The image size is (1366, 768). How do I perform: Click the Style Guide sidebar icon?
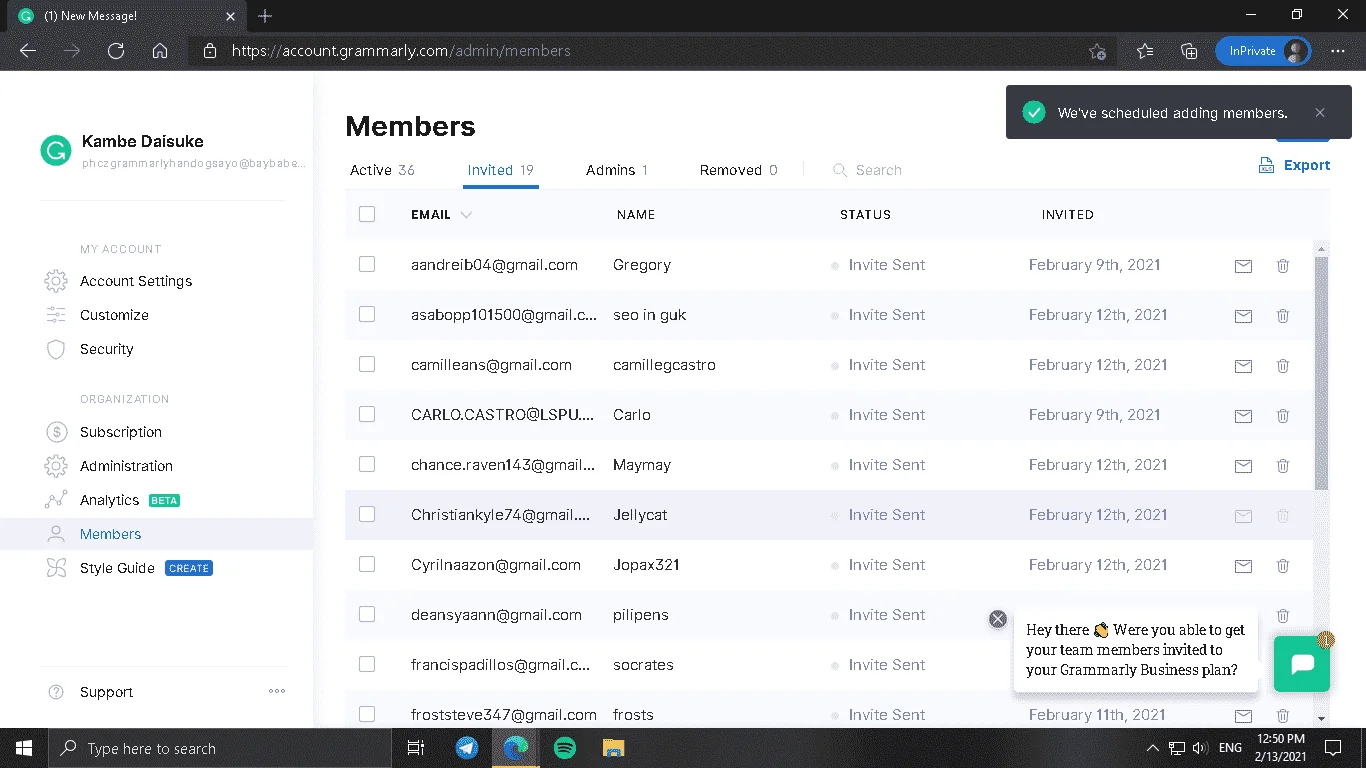[x=57, y=568]
